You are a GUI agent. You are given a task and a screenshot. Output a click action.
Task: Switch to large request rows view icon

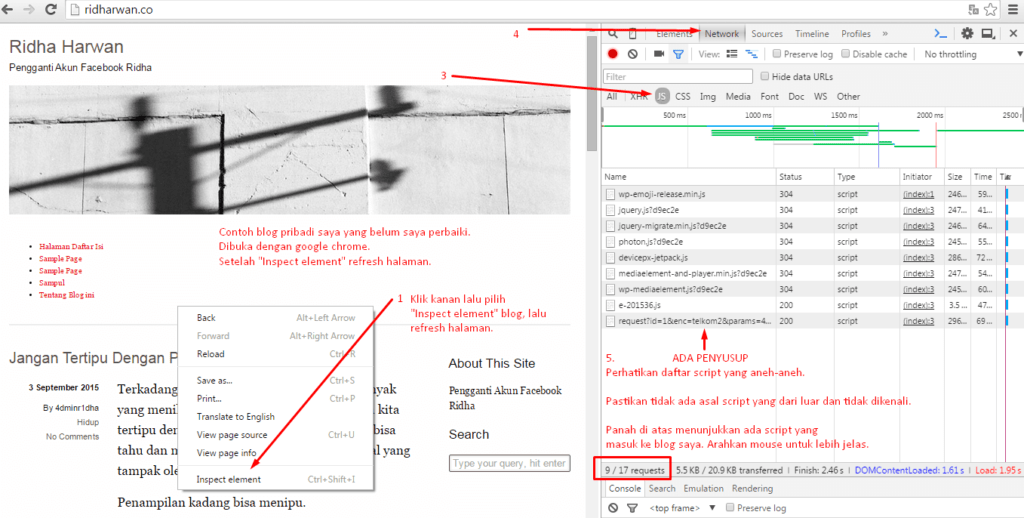click(x=732, y=54)
